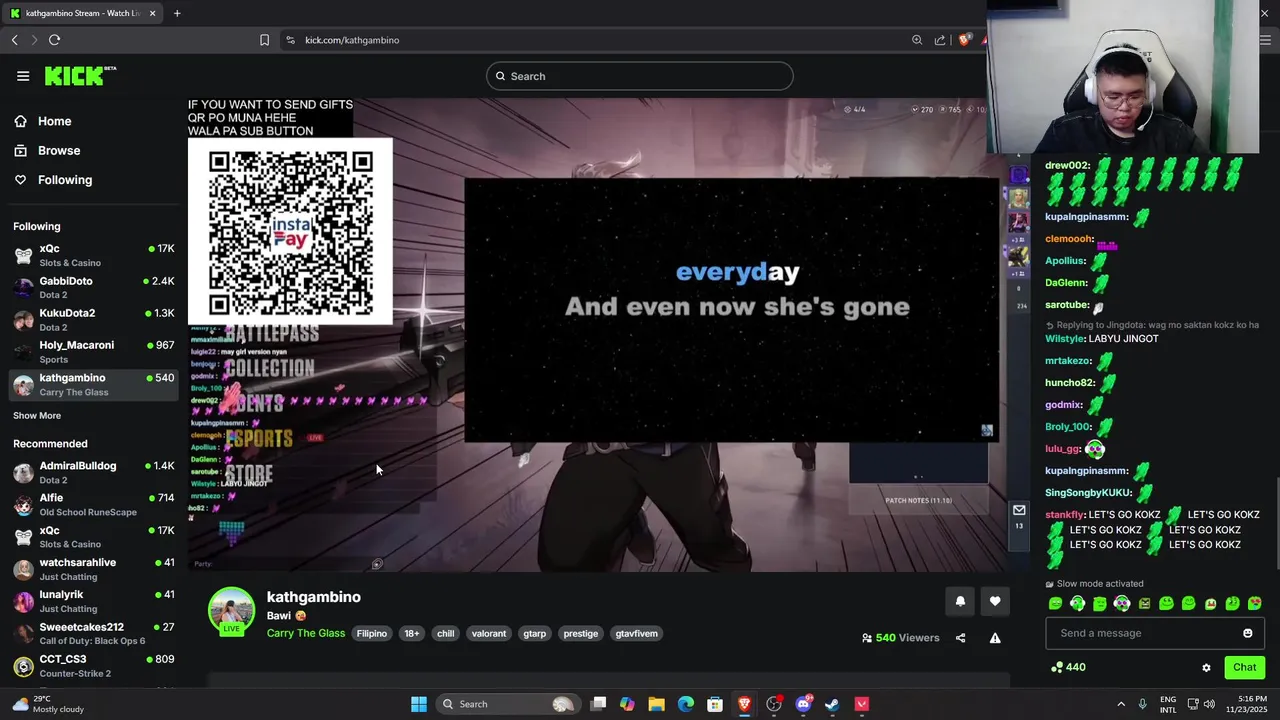Open the zoom control in the address bar
The image size is (1280, 720).
point(917,40)
